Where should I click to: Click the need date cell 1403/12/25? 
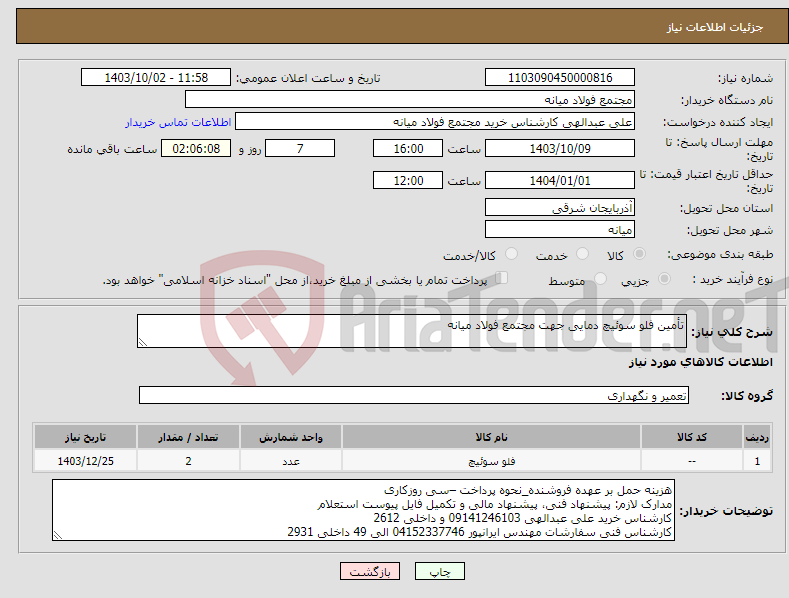click(x=86, y=461)
